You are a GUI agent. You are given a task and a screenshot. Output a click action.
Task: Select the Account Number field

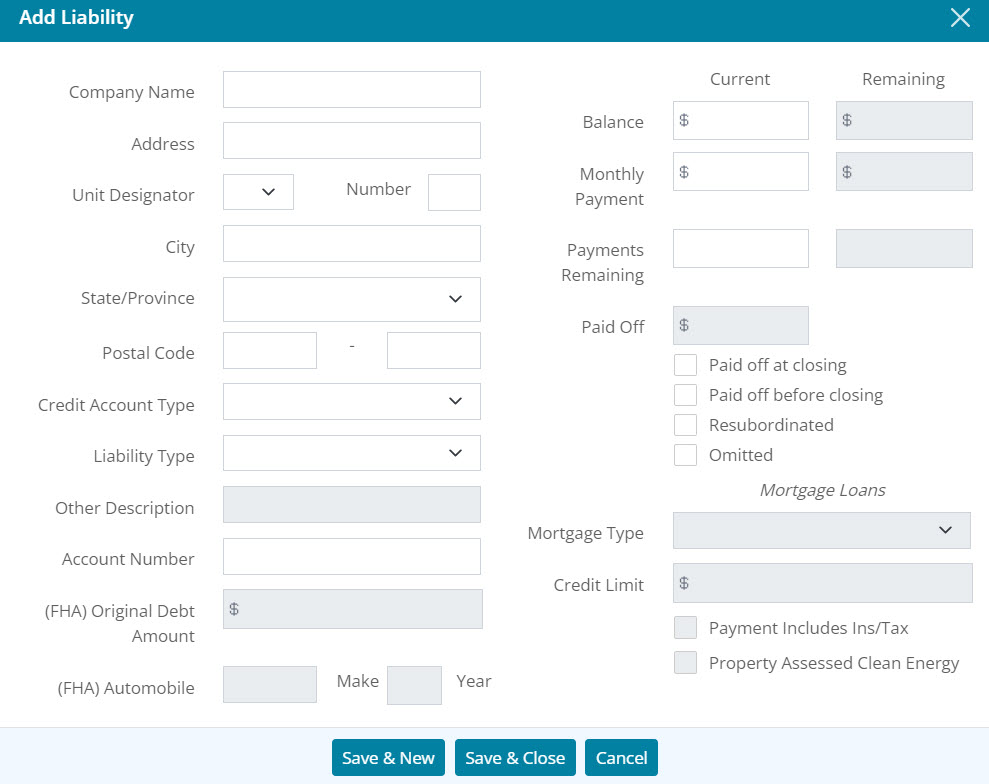coord(351,556)
